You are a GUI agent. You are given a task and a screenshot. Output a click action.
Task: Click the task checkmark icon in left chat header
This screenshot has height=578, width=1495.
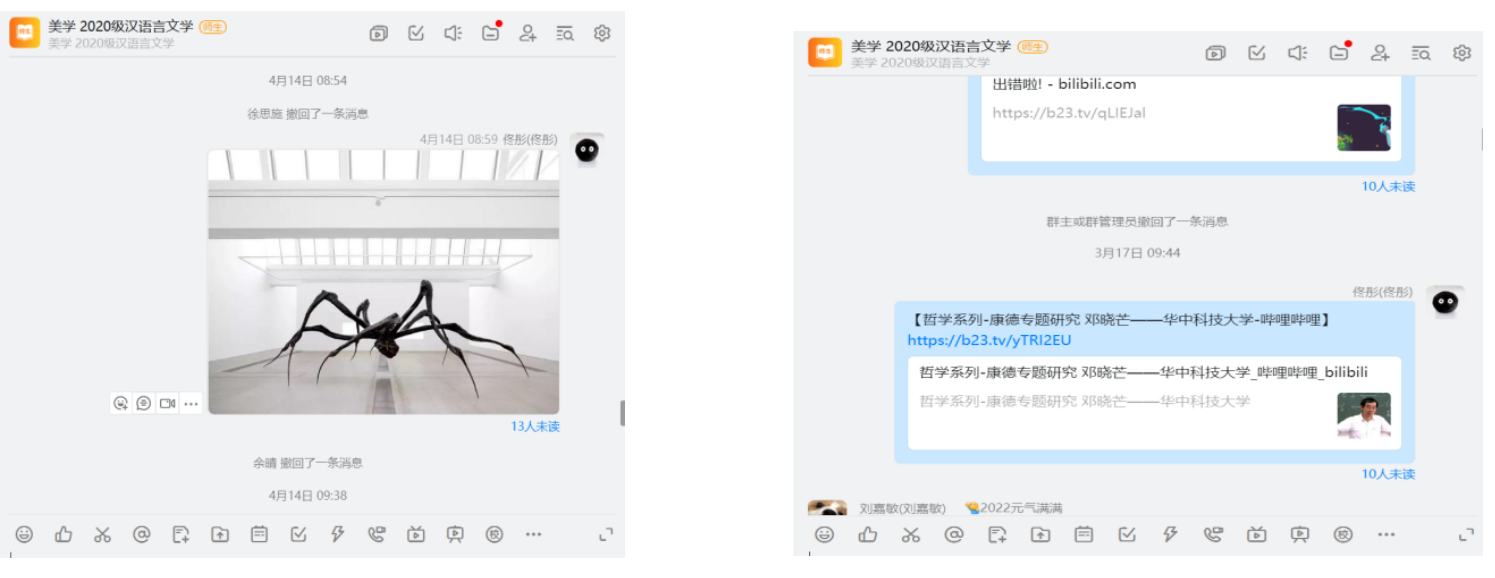tap(416, 33)
